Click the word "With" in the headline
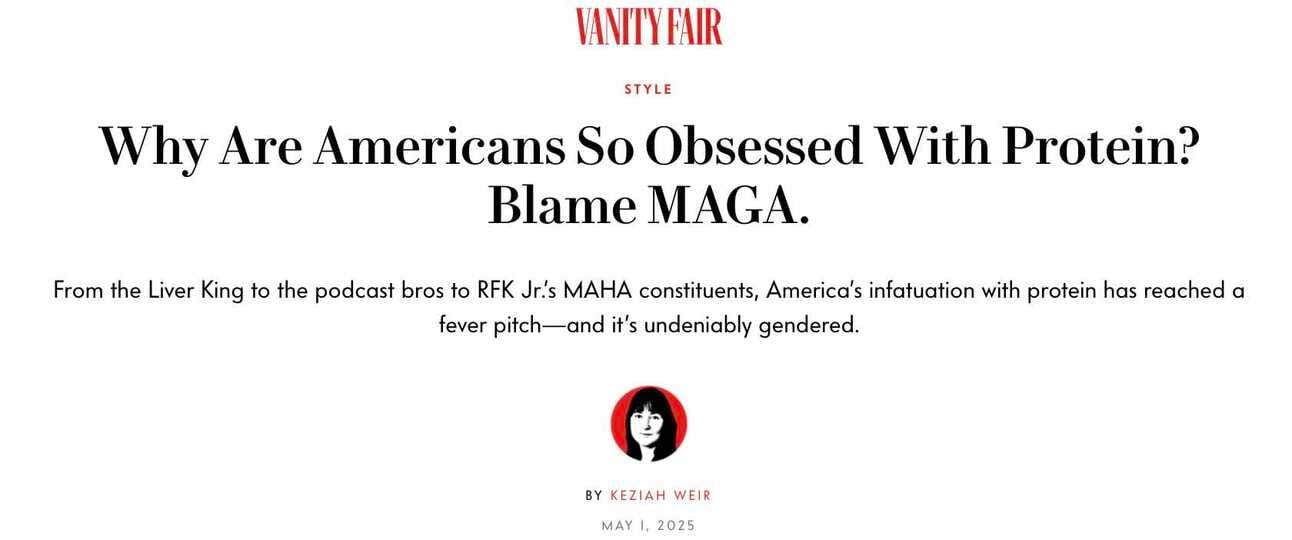The image size is (1292, 540). (932, 147)
